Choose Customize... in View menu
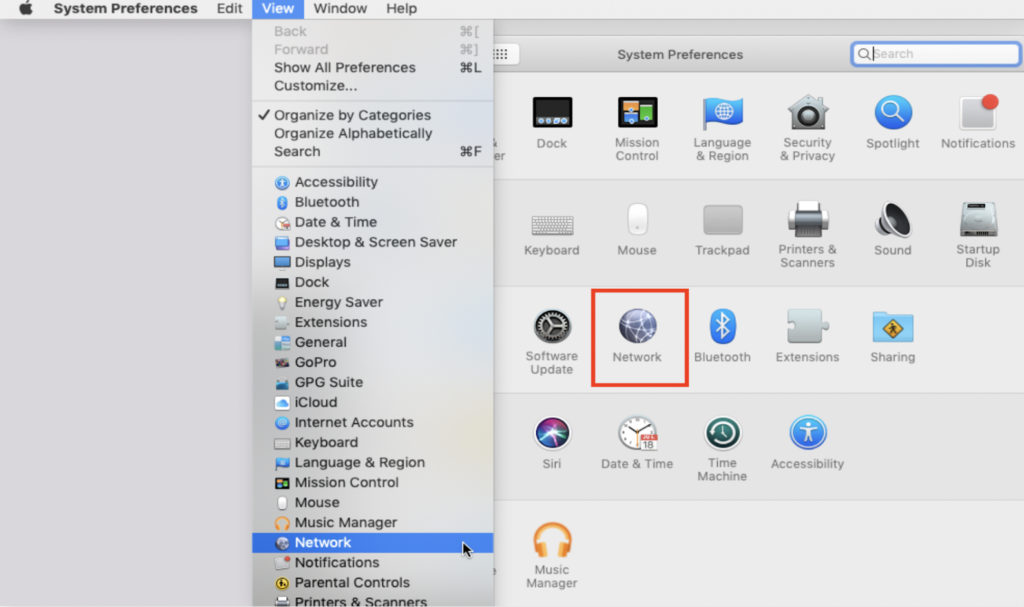The height and width of the screenshot is (607, 1024). click(x=373, y=86)
